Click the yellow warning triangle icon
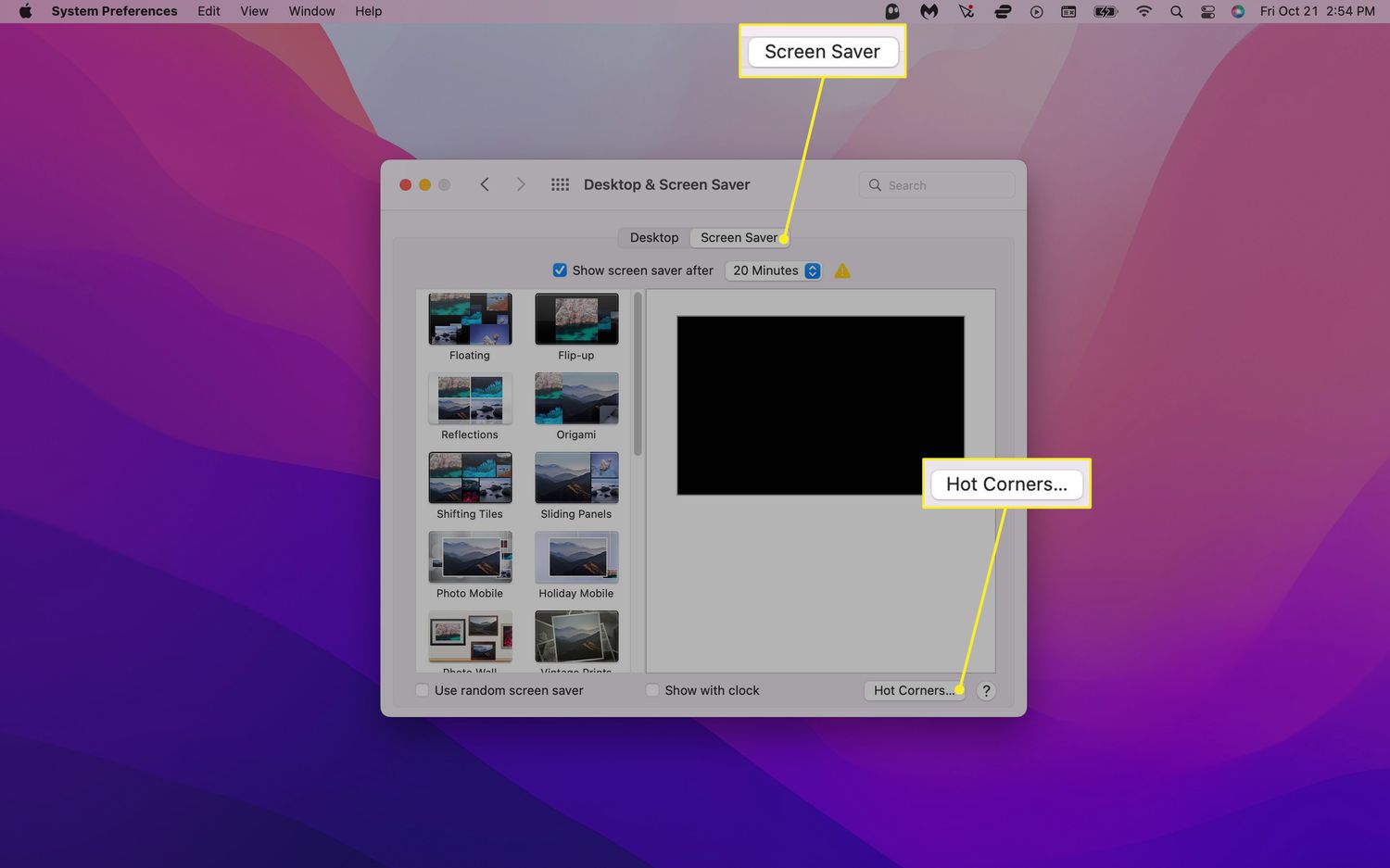 [x=842, y=270]
